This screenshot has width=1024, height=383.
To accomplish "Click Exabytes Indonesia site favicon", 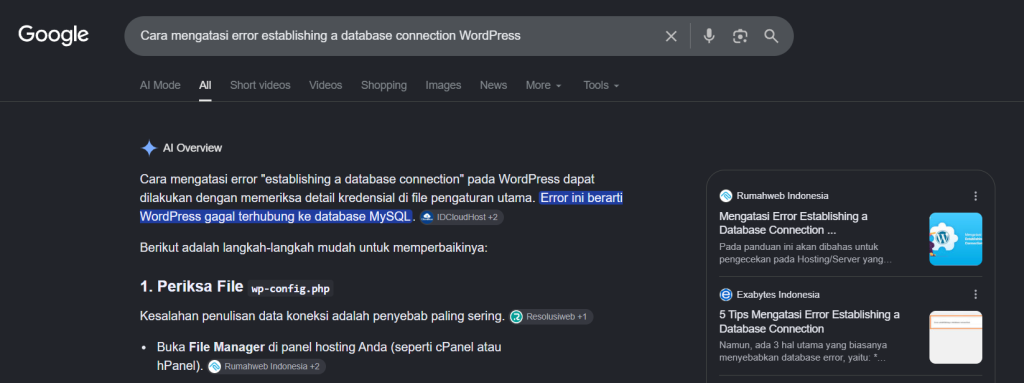I will click(x=726, y=295).
